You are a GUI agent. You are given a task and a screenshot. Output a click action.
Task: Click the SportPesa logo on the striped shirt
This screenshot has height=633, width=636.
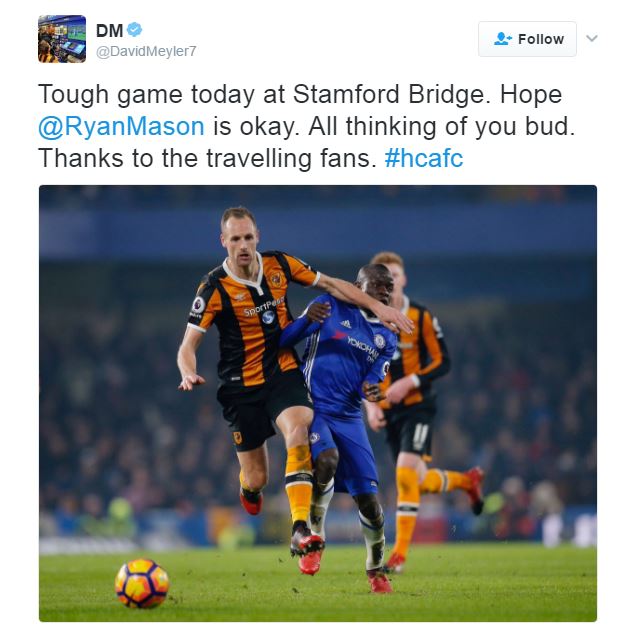(265, 310)
